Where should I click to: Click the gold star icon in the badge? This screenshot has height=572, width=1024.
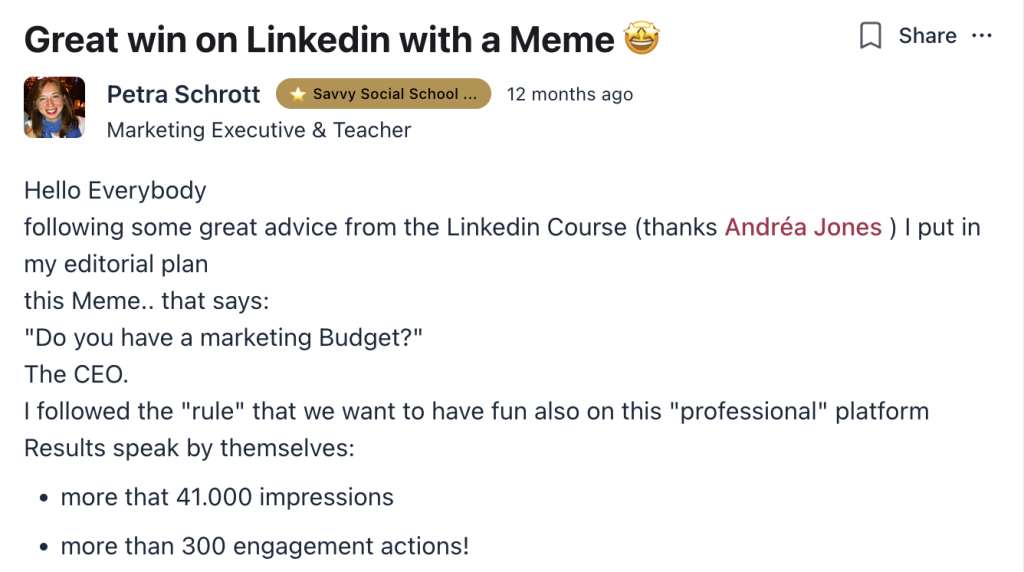click(298, 94)
